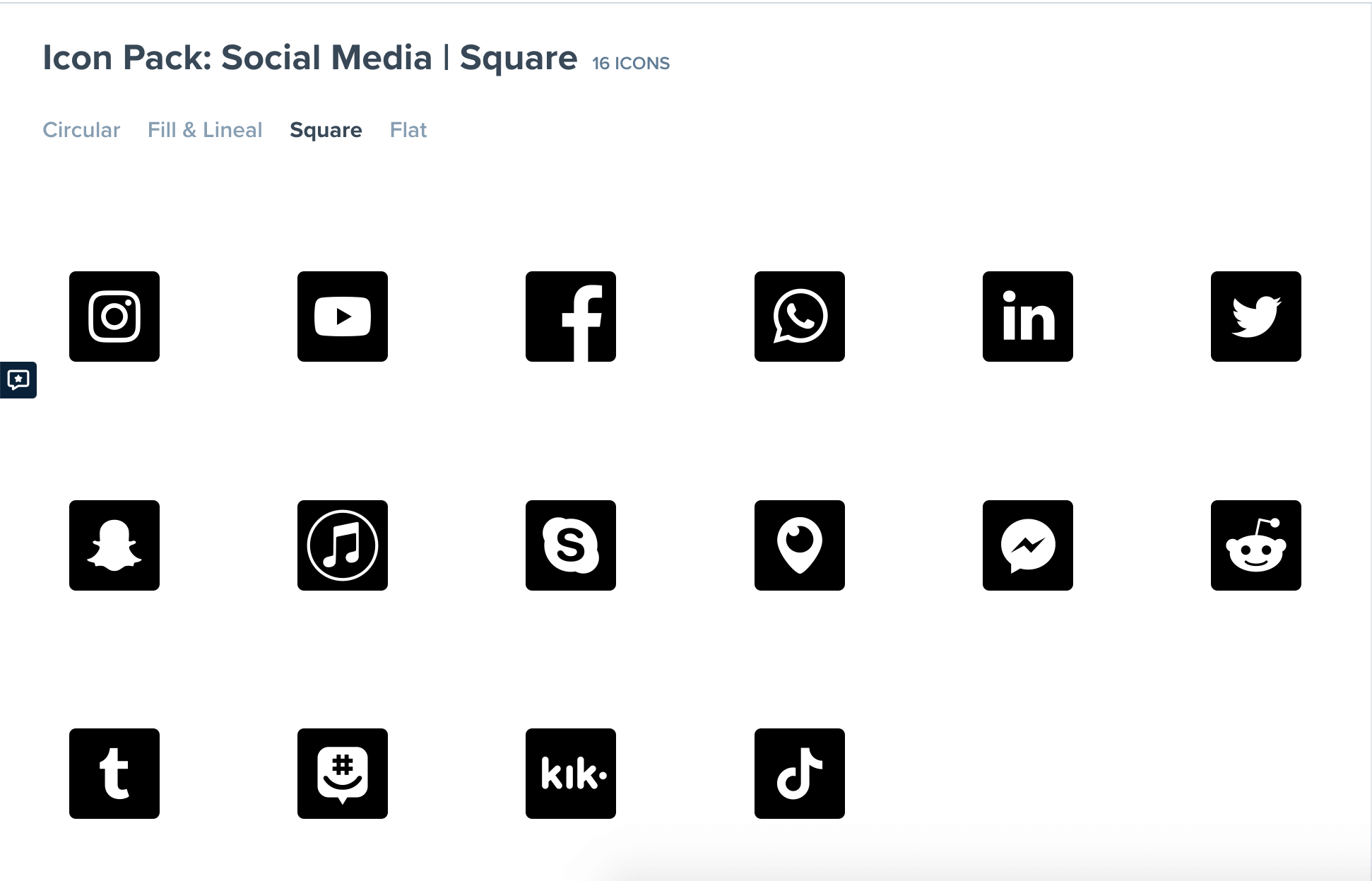Select the Periscope icon

799,545
